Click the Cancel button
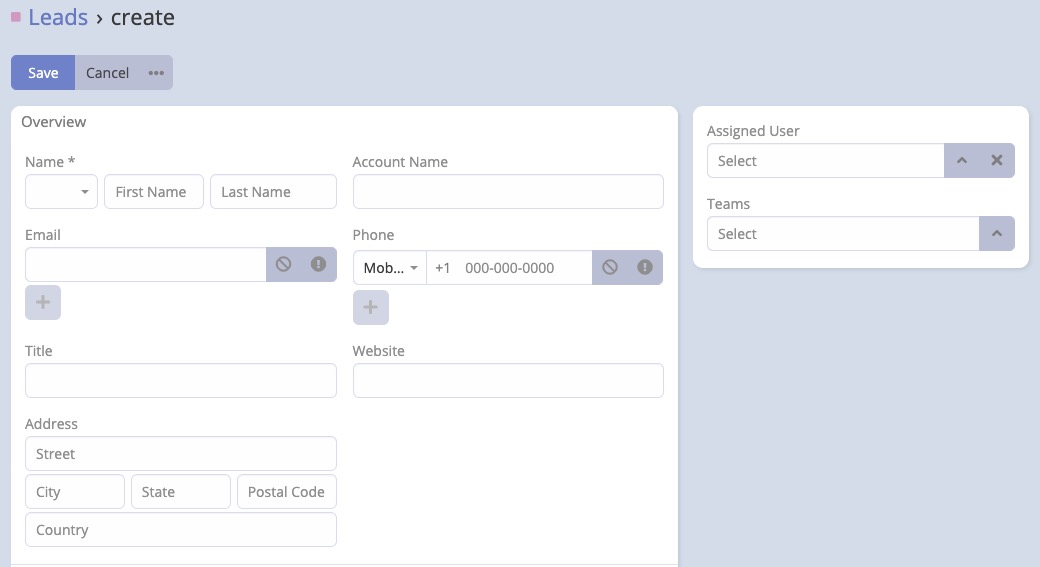Viewport: 1040px width, 567px height. tap(107, 73)
